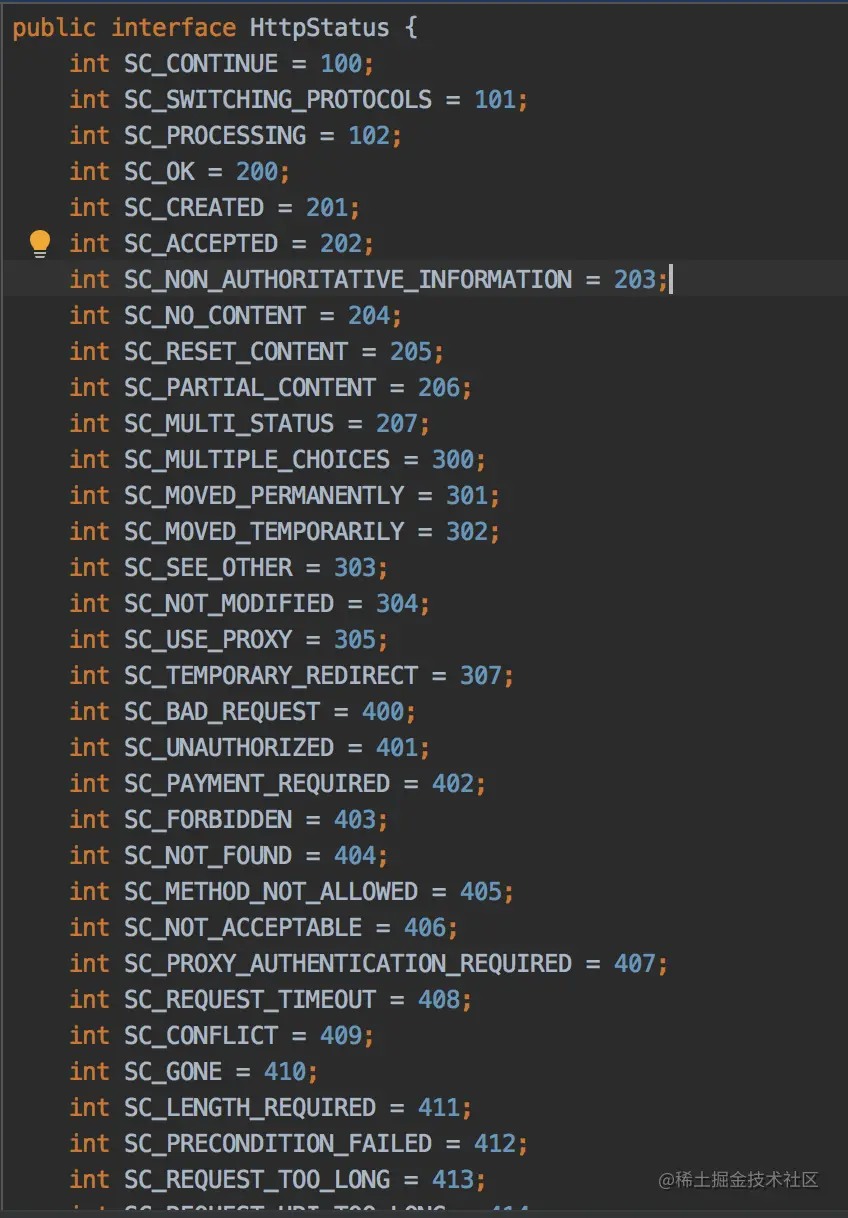Screen dimensions: 848x1218
Task: Click the SC_UNAUTHORIZED constant
Action: coord(229,747)
